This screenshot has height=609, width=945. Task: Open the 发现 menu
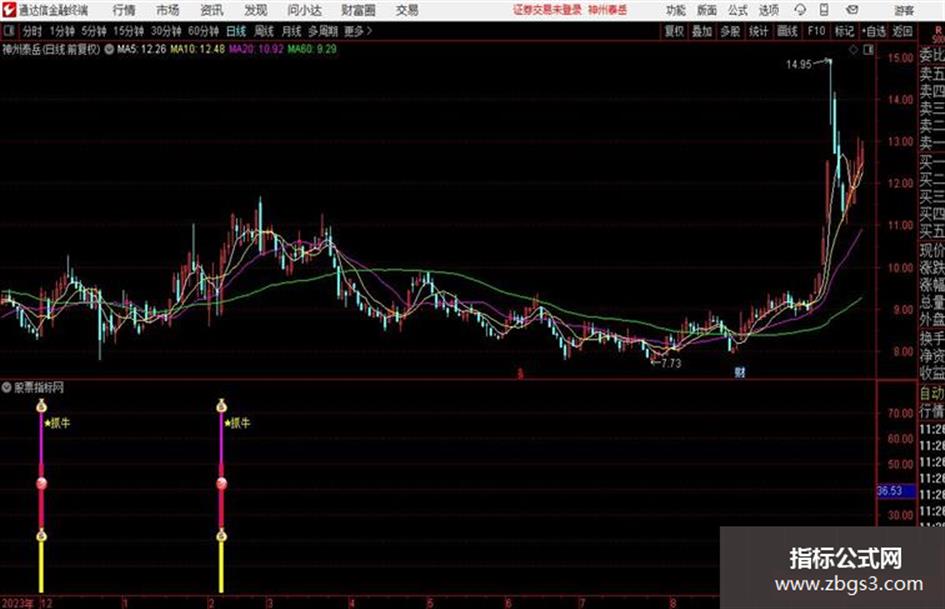[x=256, y=10]
